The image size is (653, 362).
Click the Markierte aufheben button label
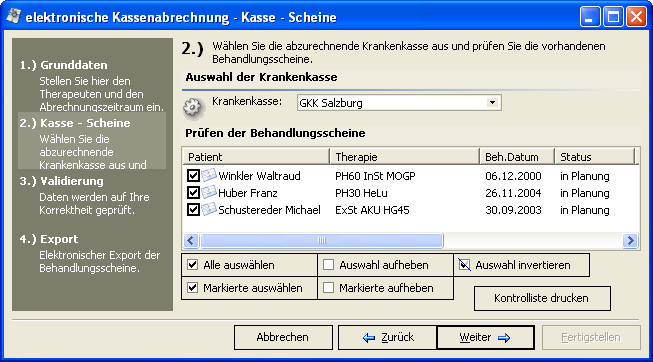coord(385,288)
